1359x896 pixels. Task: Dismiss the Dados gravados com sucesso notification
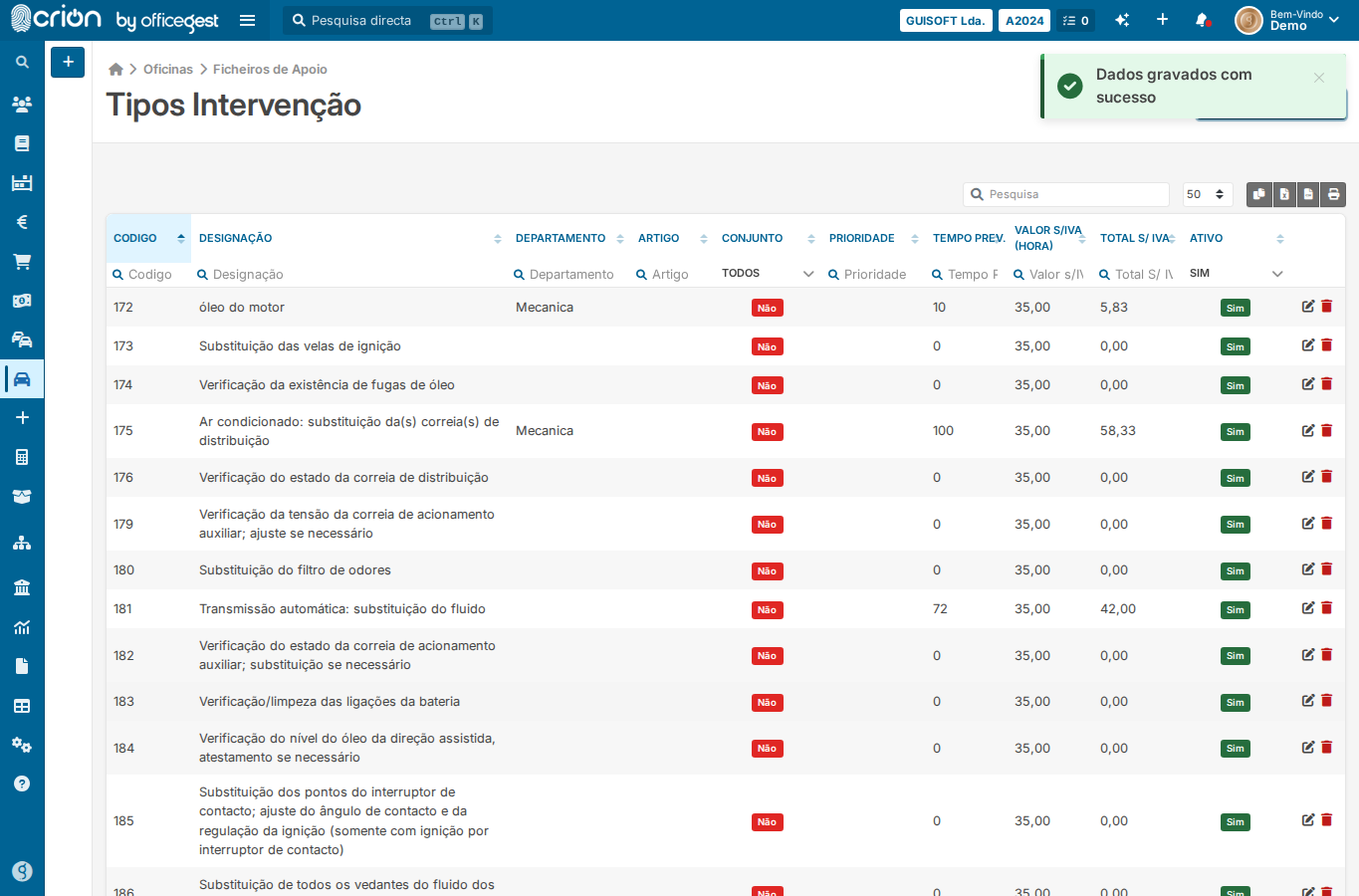click(1318, 78)
